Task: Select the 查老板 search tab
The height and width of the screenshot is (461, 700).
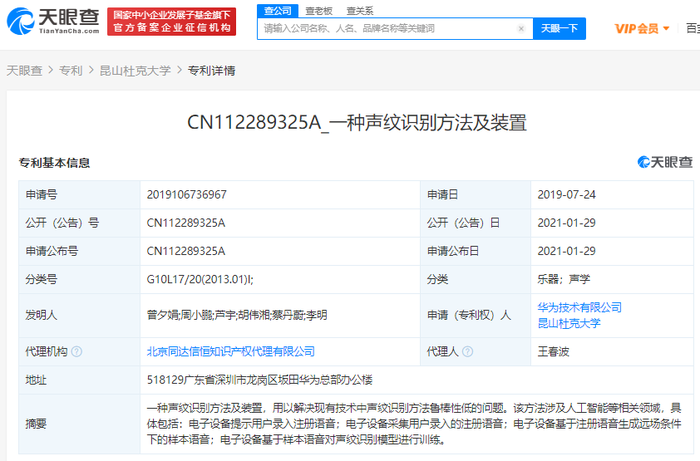Action: point(319,11)
